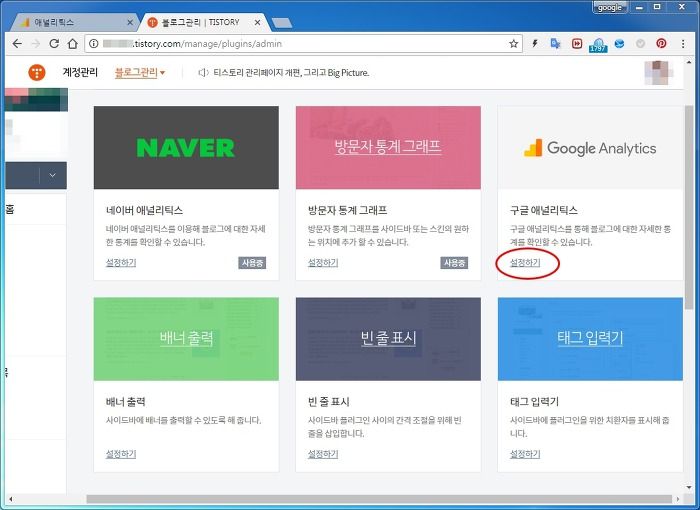The image size is (700, 510).
Task: Click the google profile button in title bar
Action: pos(609,8)
